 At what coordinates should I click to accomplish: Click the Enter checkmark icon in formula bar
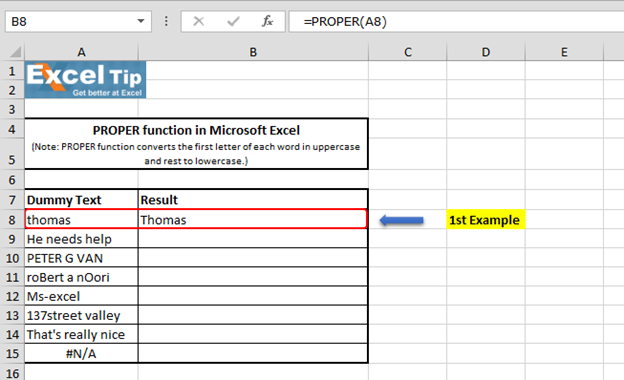coord(233,21)
